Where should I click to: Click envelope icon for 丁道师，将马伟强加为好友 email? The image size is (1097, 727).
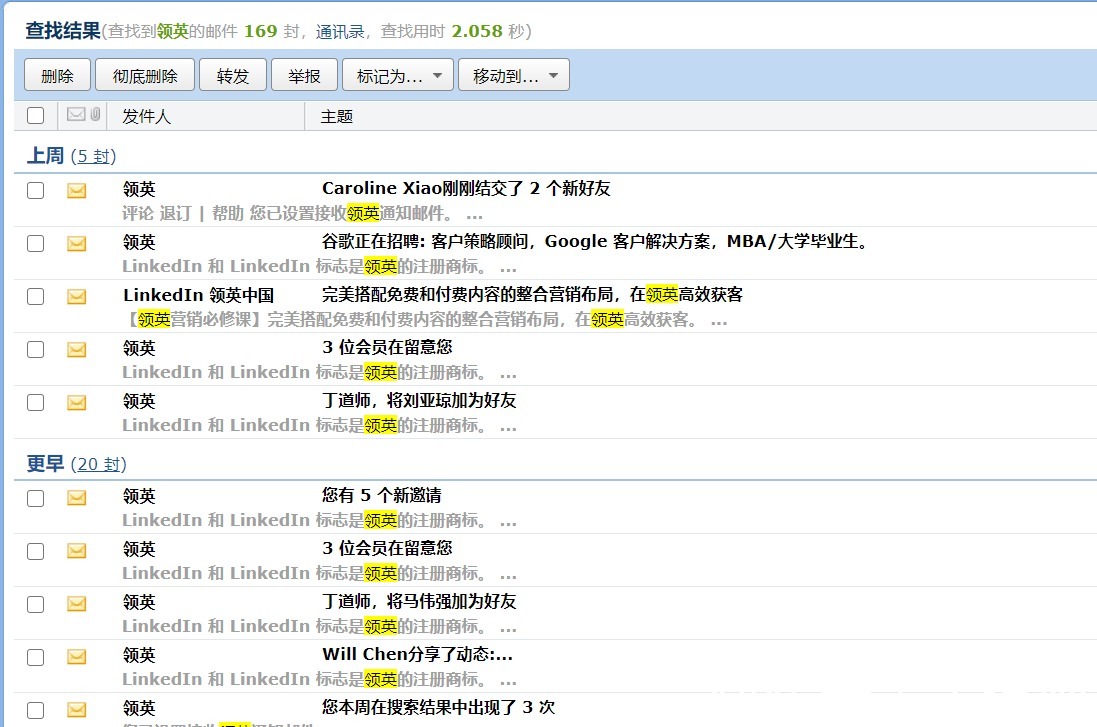point(76,603)
